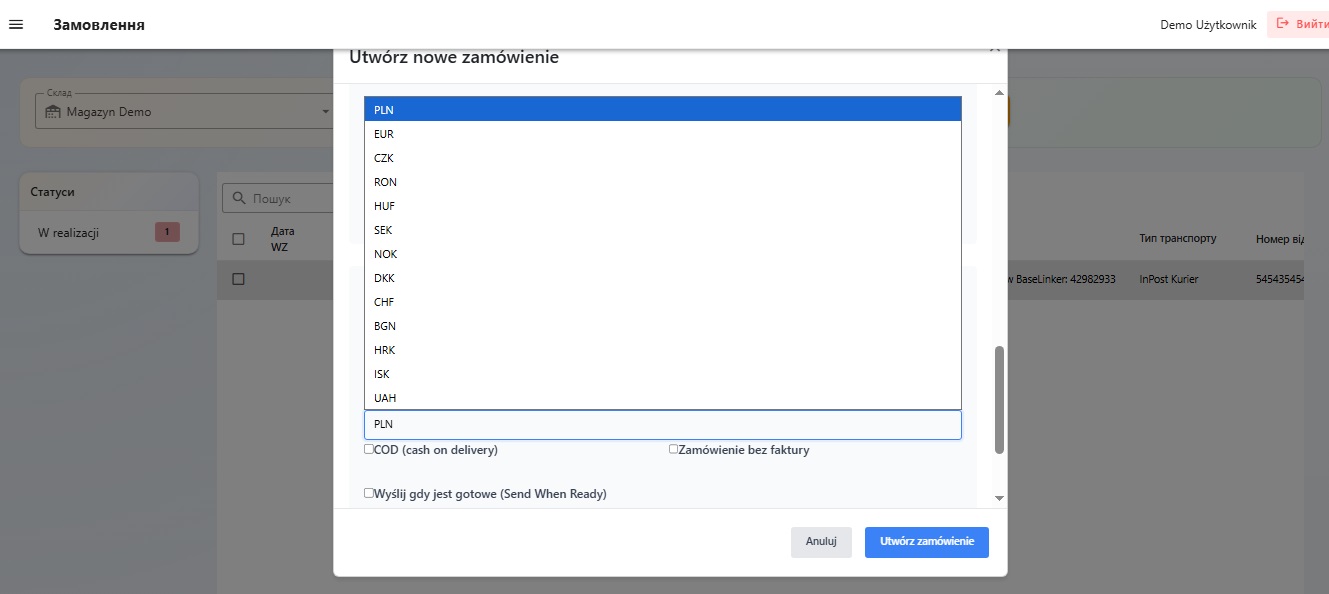Choose BGN from the currency list
The height and width of the screenshot is (594, 1329).
(x=663, y=325)
